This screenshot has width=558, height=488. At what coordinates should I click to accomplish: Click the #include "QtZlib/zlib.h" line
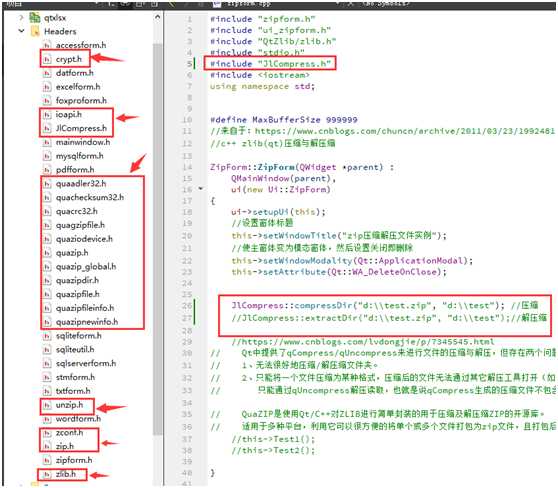[273, 42]
